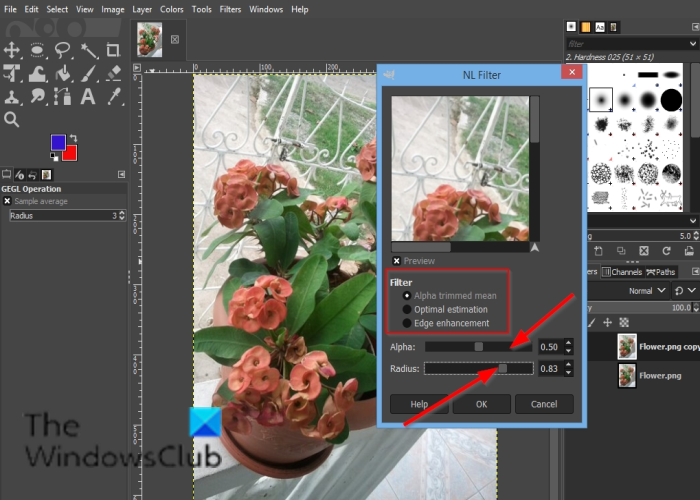Click the red background color swatch

pos(71,154)
